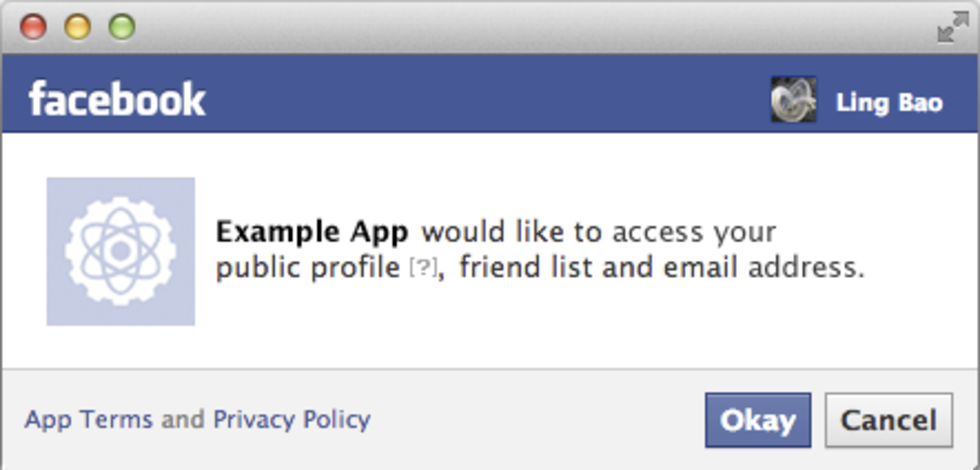Zoom the window with the green button
980x470 pixels.
122,28
